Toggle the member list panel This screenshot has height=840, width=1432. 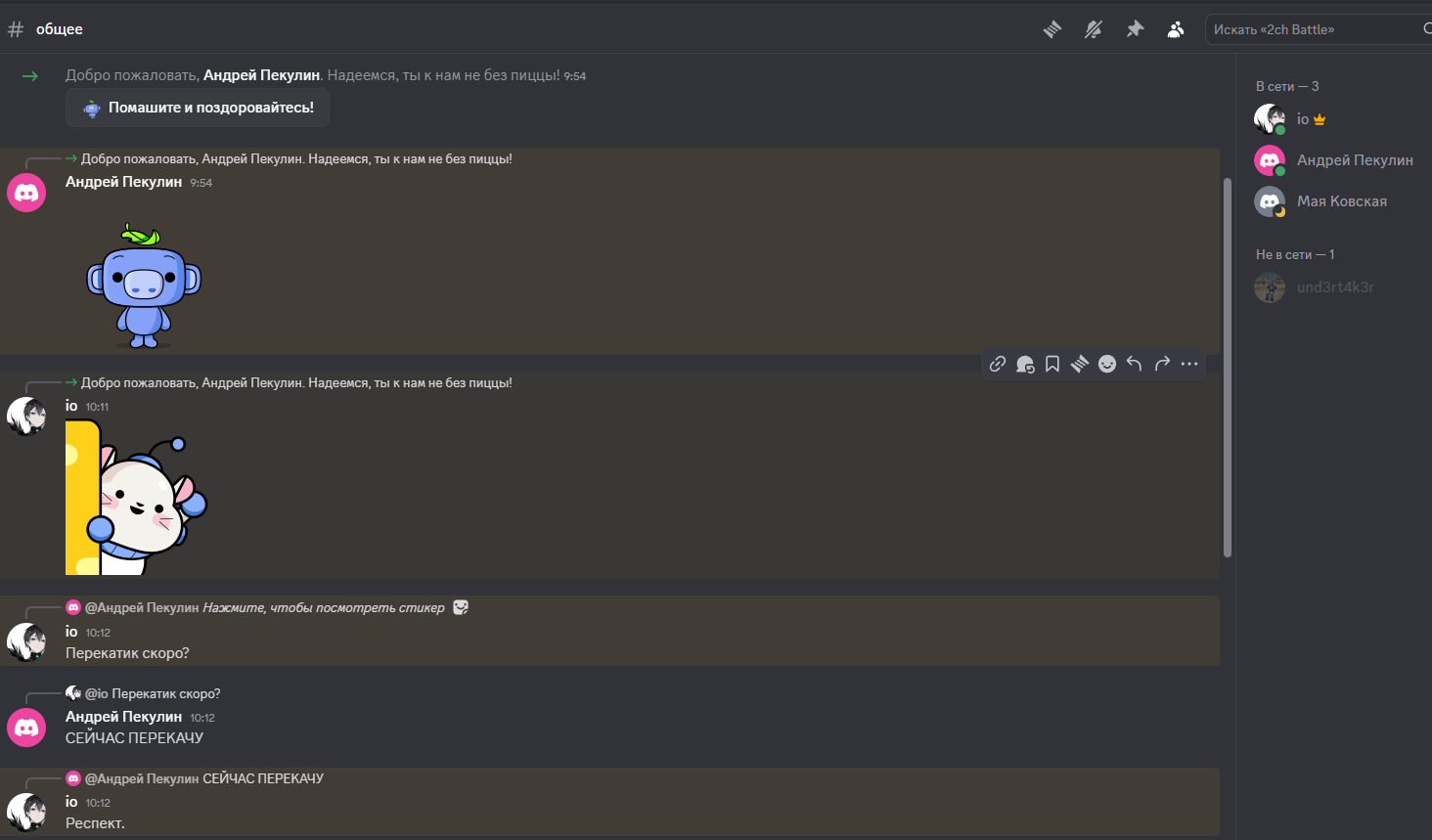1176,29
